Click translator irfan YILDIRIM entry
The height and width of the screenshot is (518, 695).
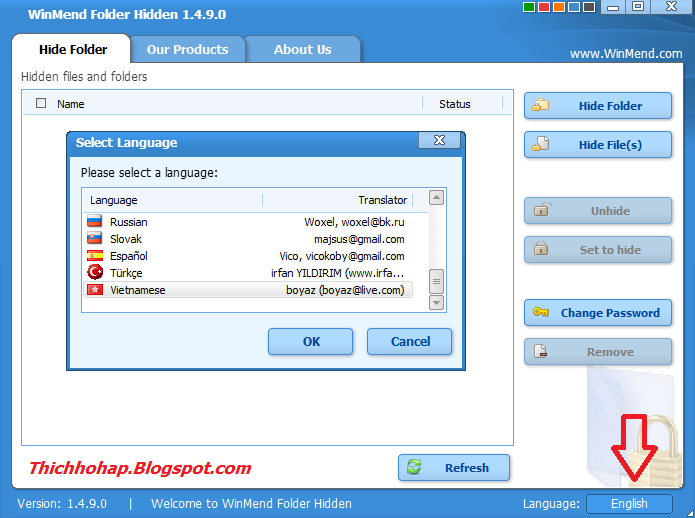[337, 273]
